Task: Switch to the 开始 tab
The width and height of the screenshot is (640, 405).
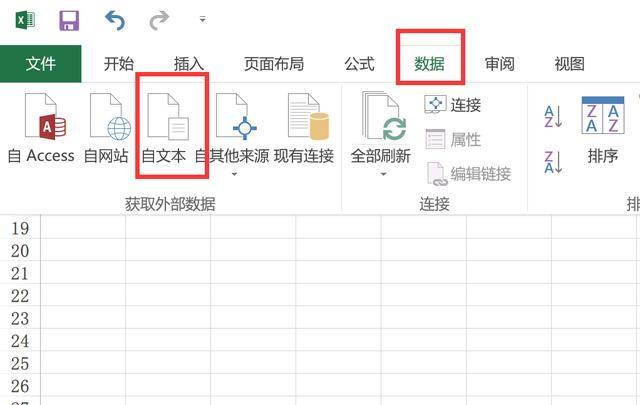Action: point(119,64)
